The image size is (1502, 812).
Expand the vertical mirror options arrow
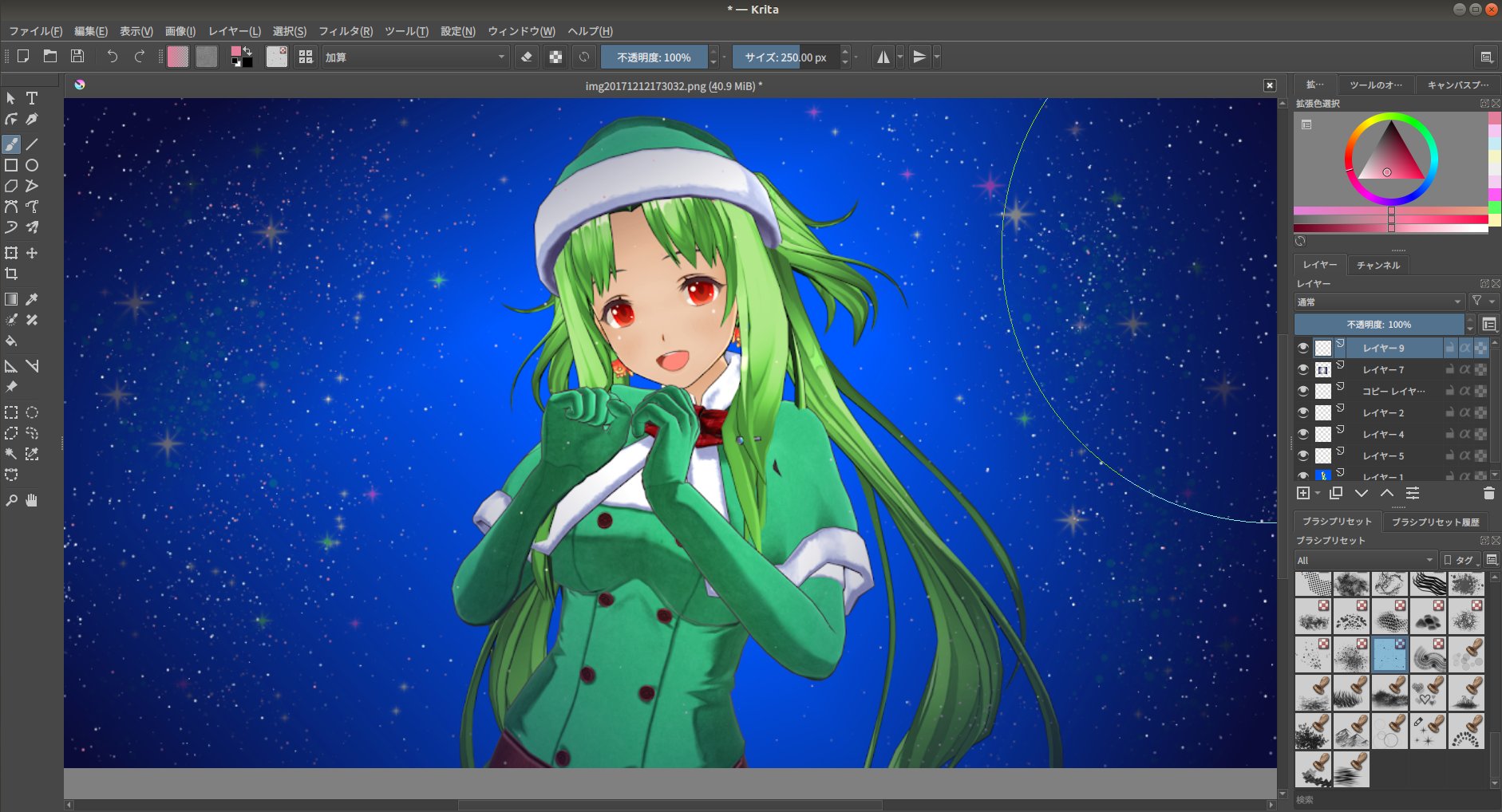[937, 57]
